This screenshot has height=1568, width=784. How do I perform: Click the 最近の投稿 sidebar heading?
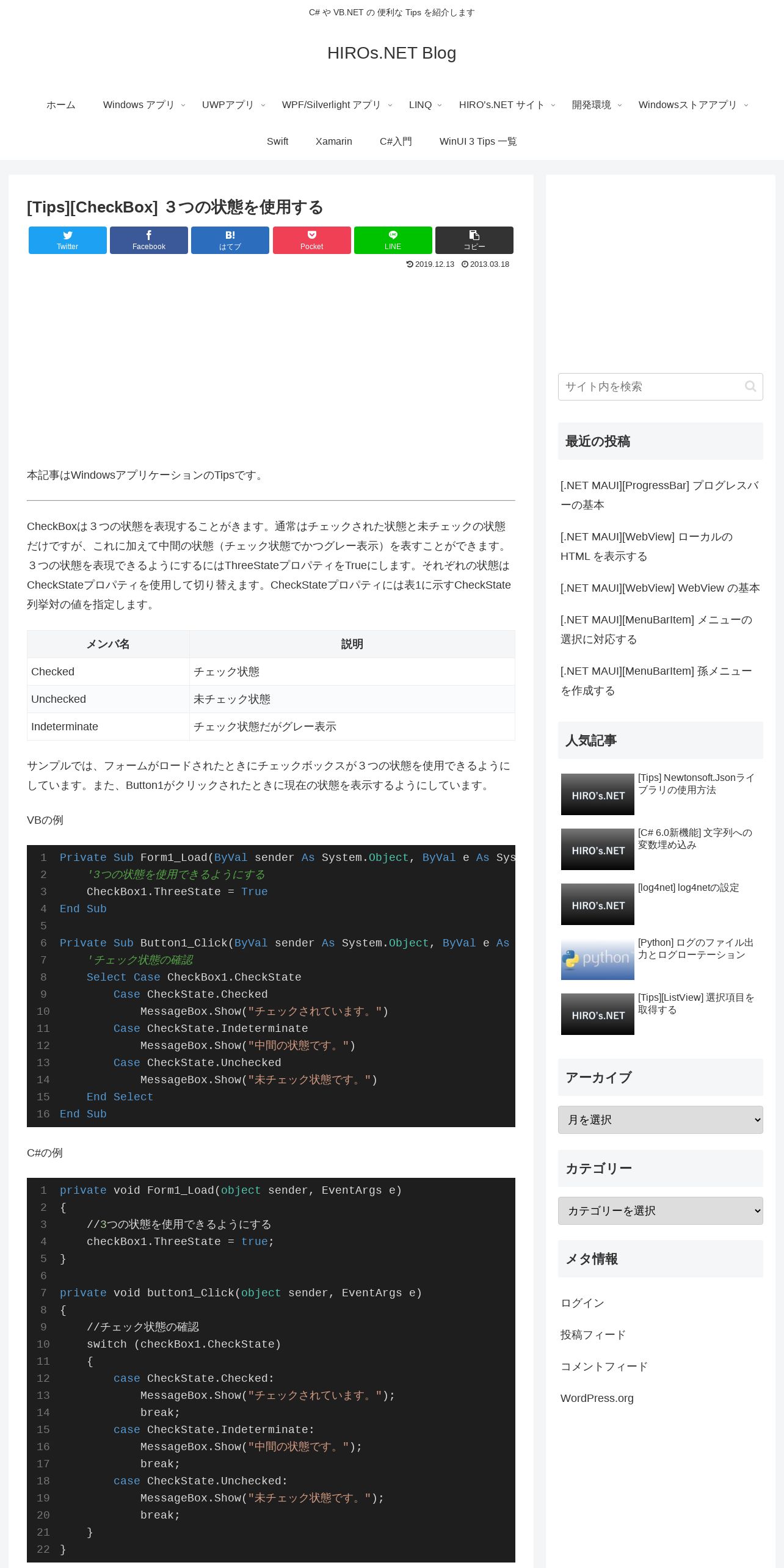point(661,441)
